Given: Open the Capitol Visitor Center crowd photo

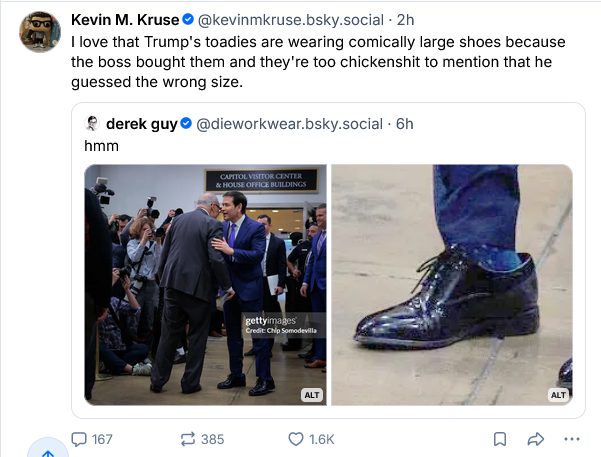Looking at the screenshot, I should (205, 284).
